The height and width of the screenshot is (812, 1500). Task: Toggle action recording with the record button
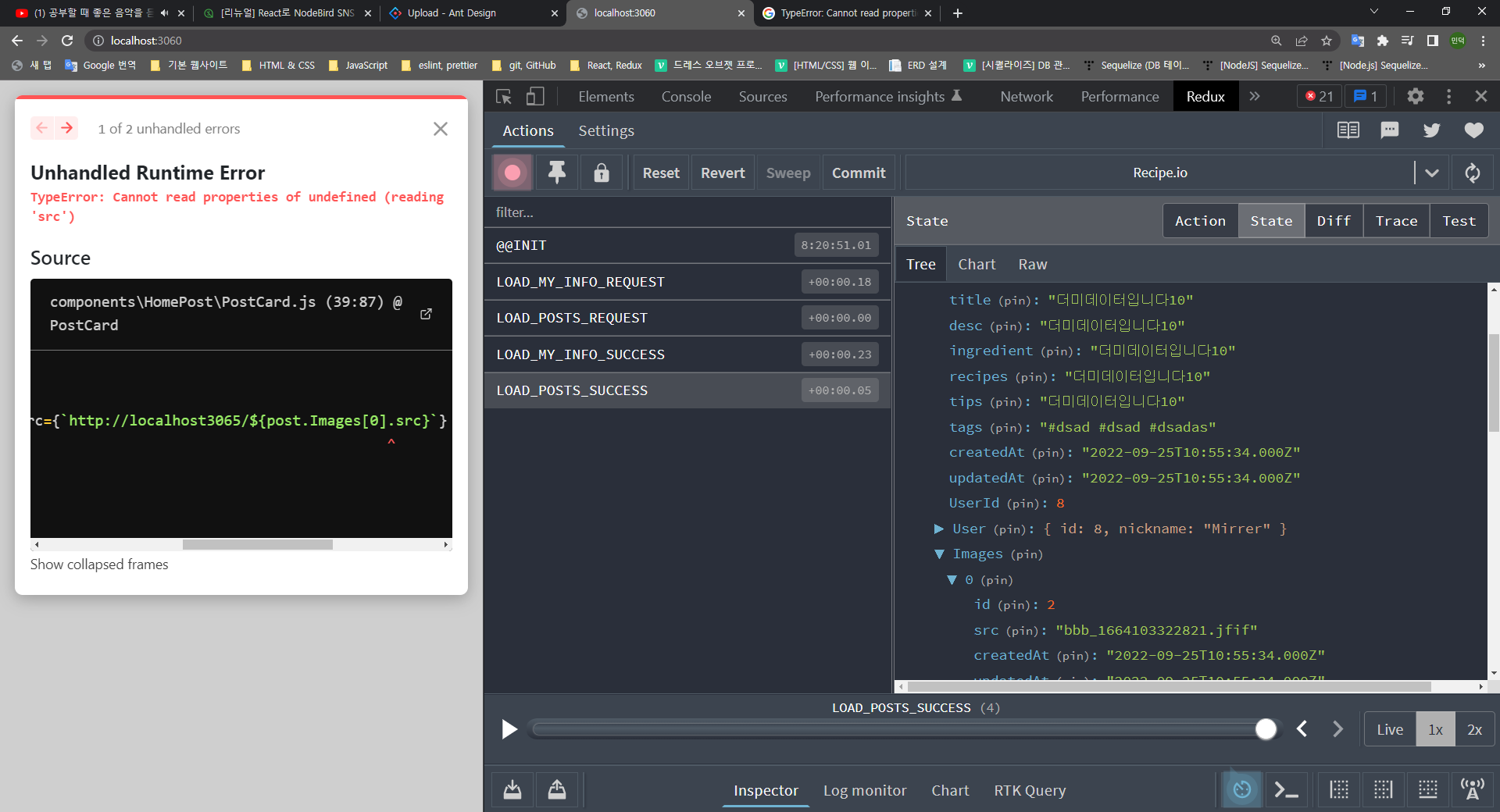pyautogui.click(x=512, y=172)
